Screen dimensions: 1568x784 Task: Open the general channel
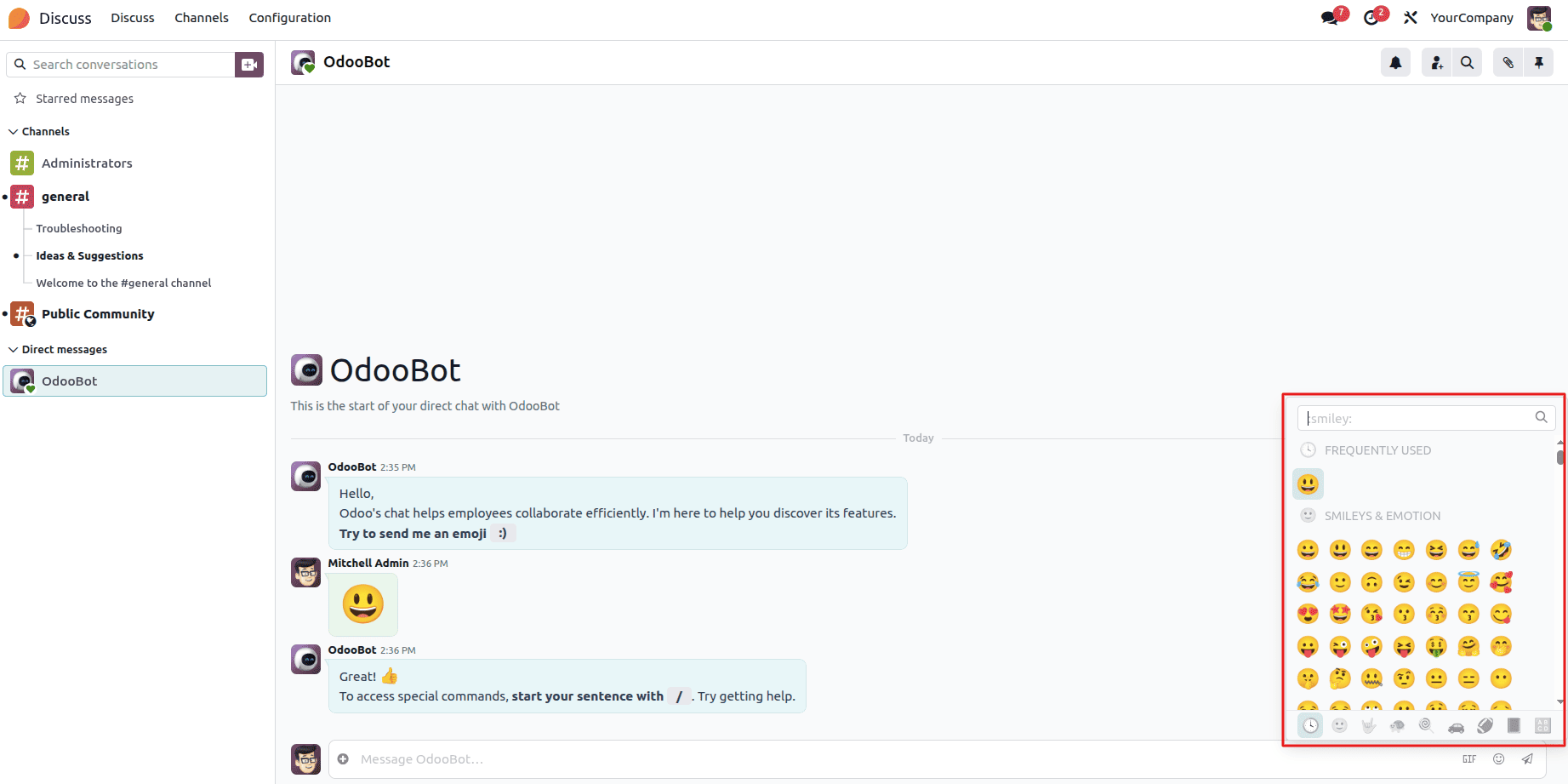click(66, 197)
